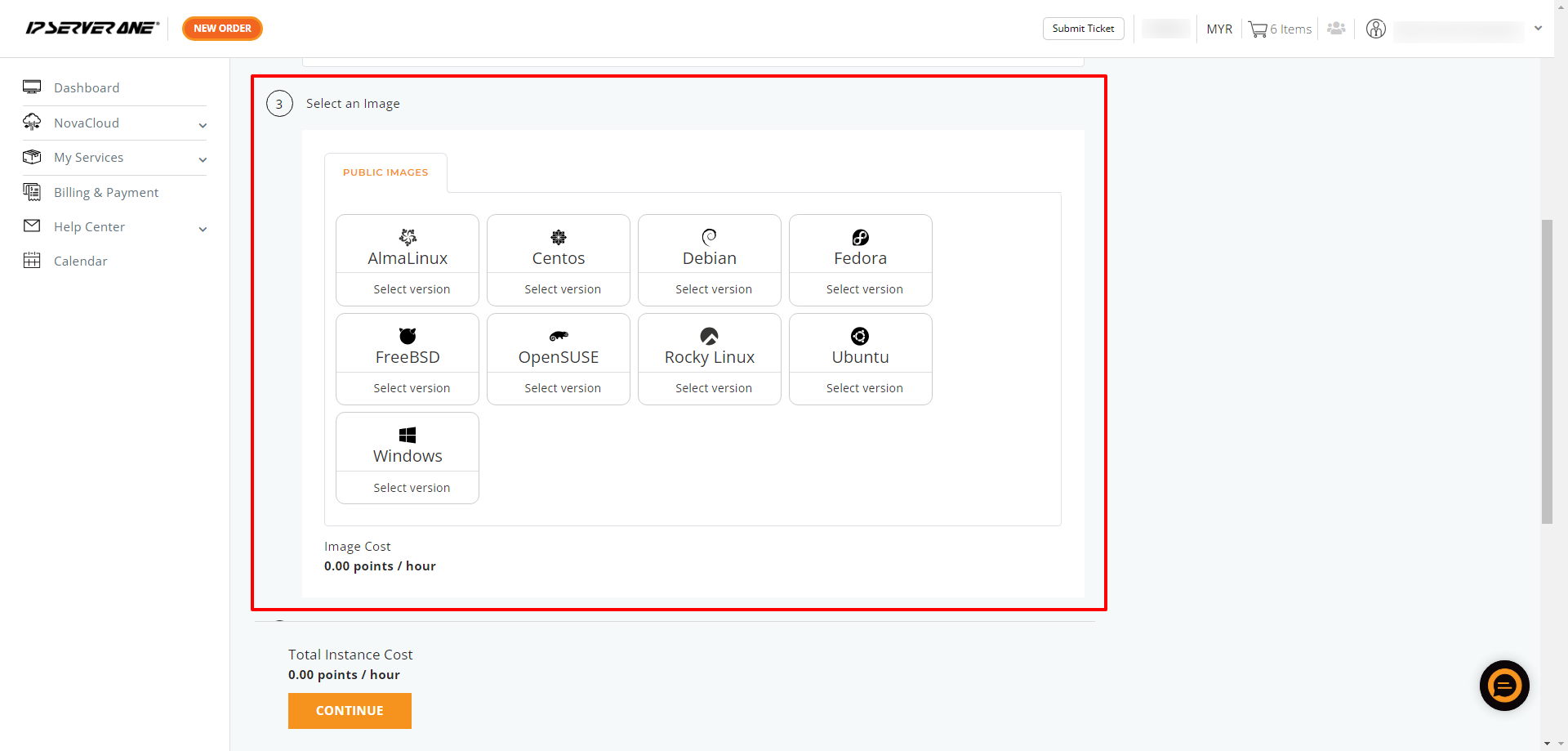Viewport: 1568px width, 751px height.
Task: Click the My Services box icon
Action: tap(32, 157)
